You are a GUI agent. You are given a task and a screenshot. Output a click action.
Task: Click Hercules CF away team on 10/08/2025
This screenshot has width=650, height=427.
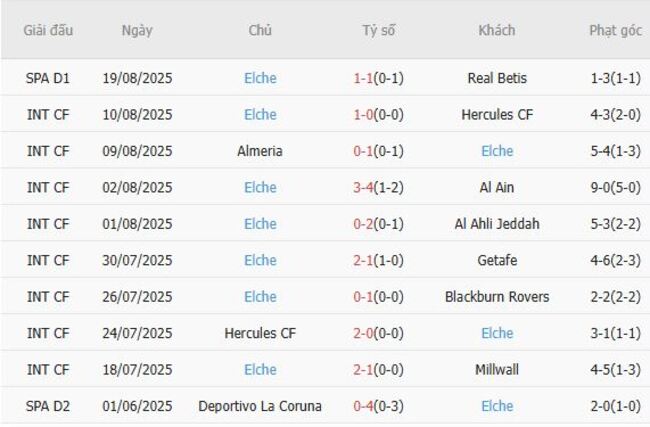(x=497, y=115)
